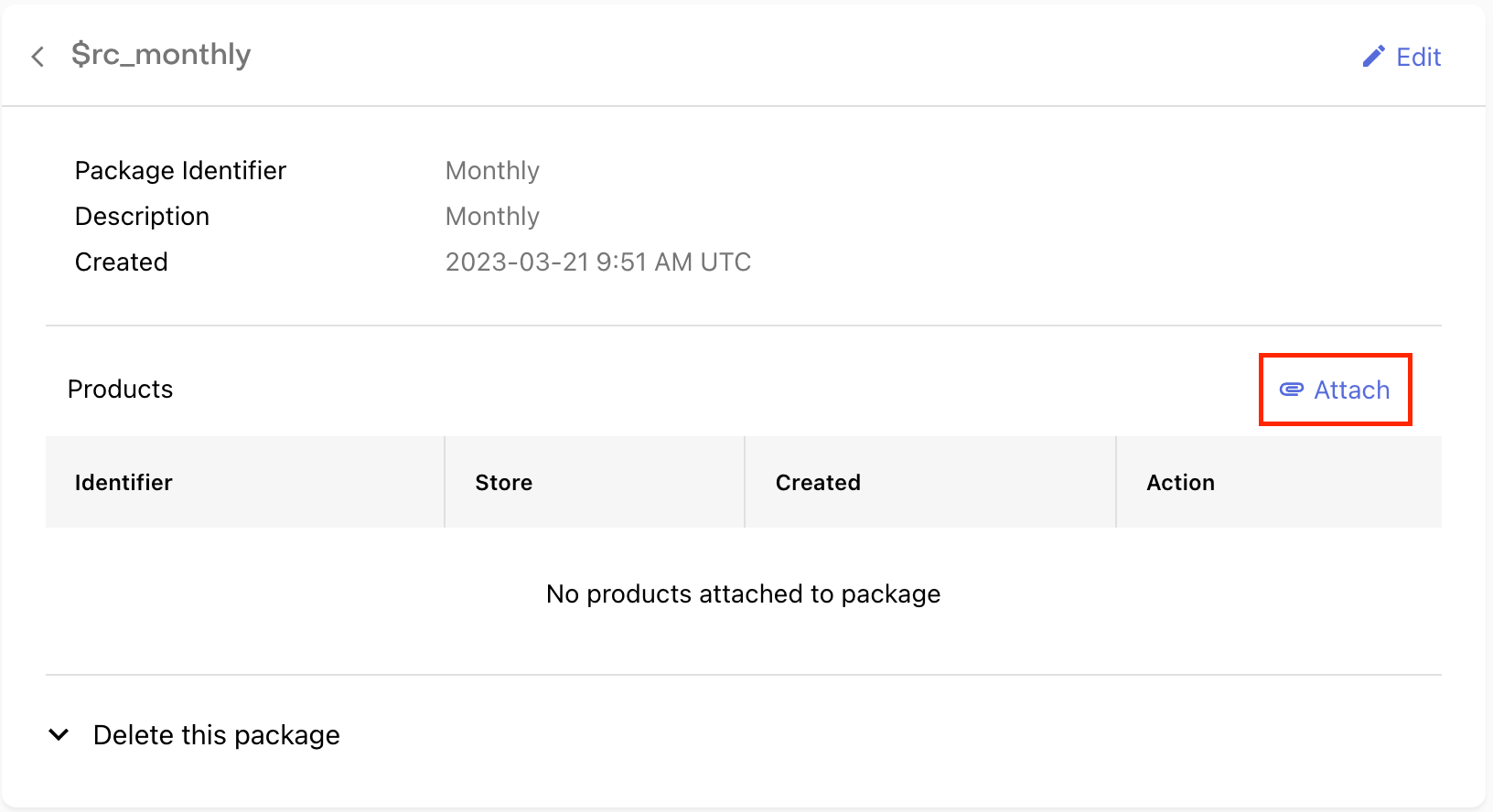Click the No products attached to package message
The width and height of the screenshot is (1493, 812).
743,594
